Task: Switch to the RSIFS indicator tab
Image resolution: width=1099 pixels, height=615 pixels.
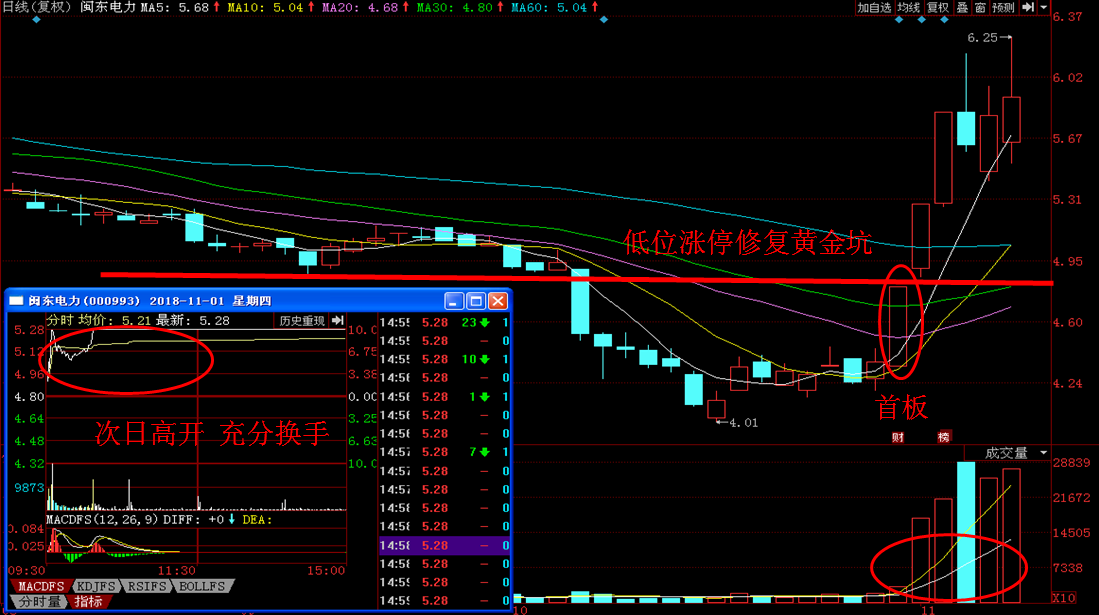Action: (x=147, y=586)
